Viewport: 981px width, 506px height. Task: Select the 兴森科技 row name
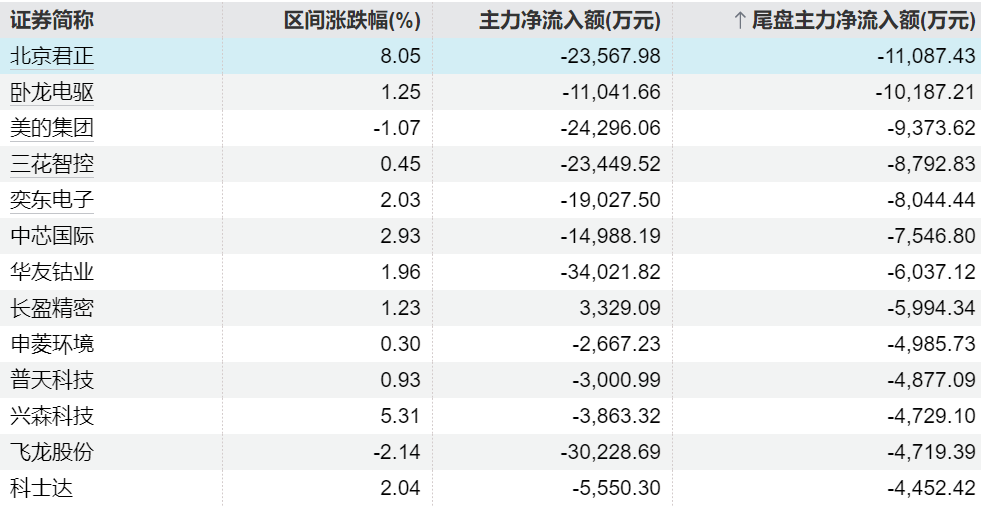point(52,416)
